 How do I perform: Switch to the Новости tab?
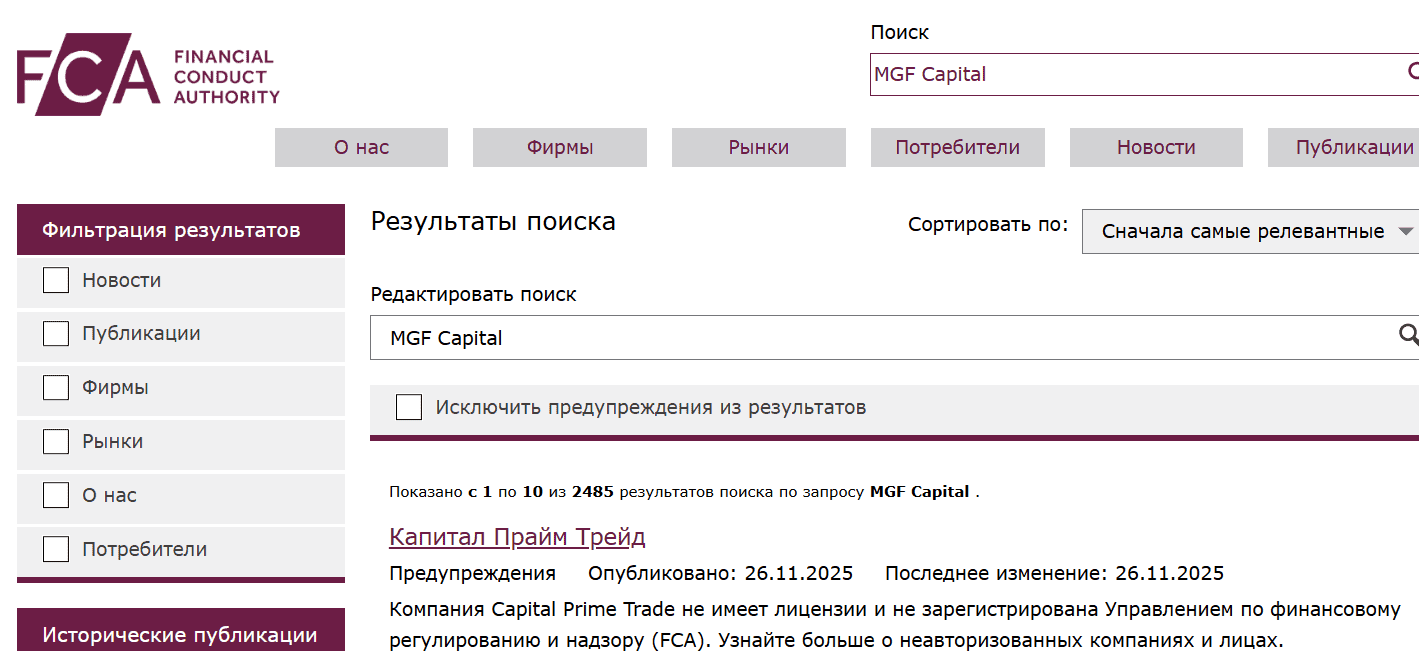pos(1155,147)
